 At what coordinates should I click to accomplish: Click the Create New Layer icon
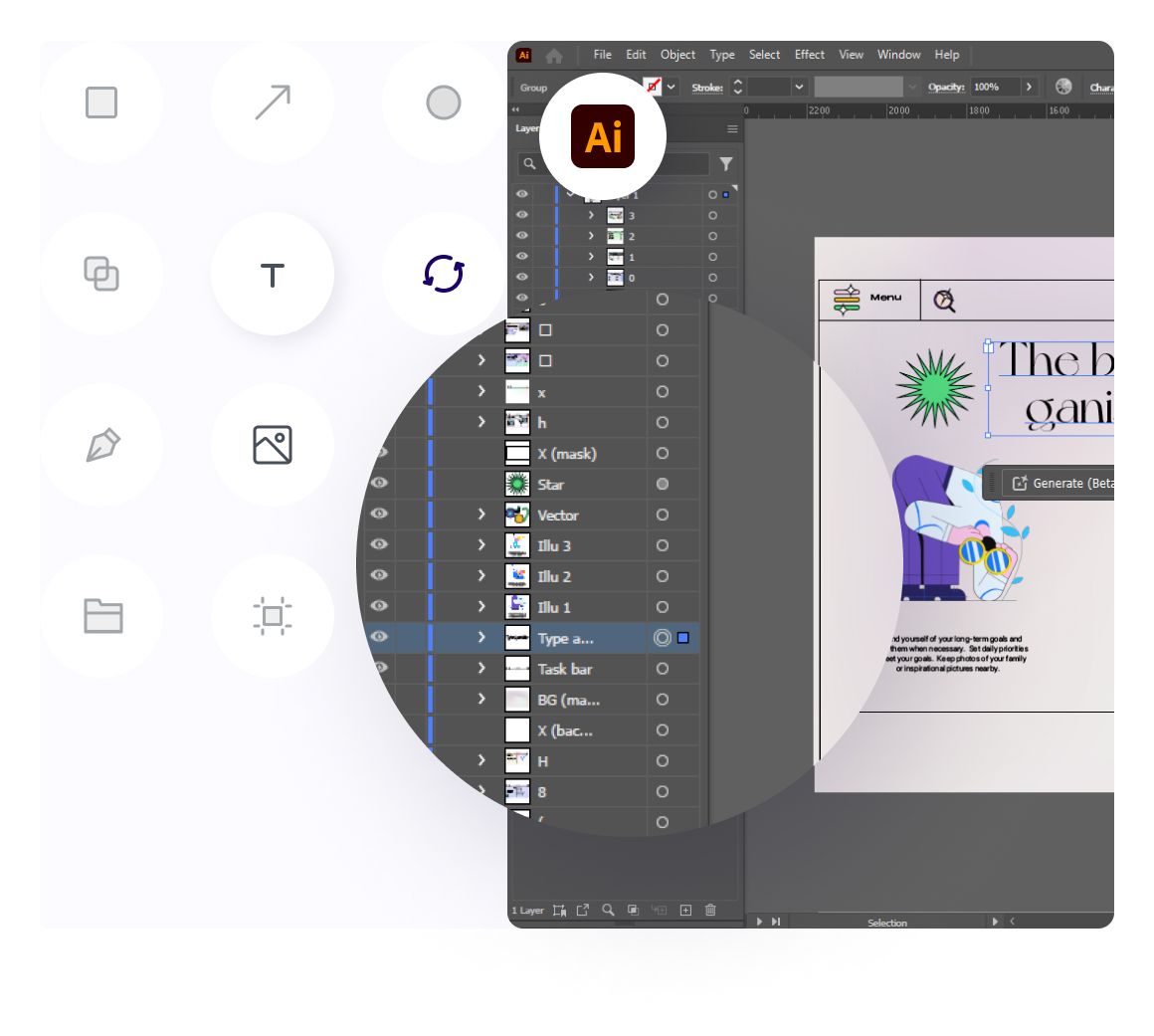click(685, 910)
